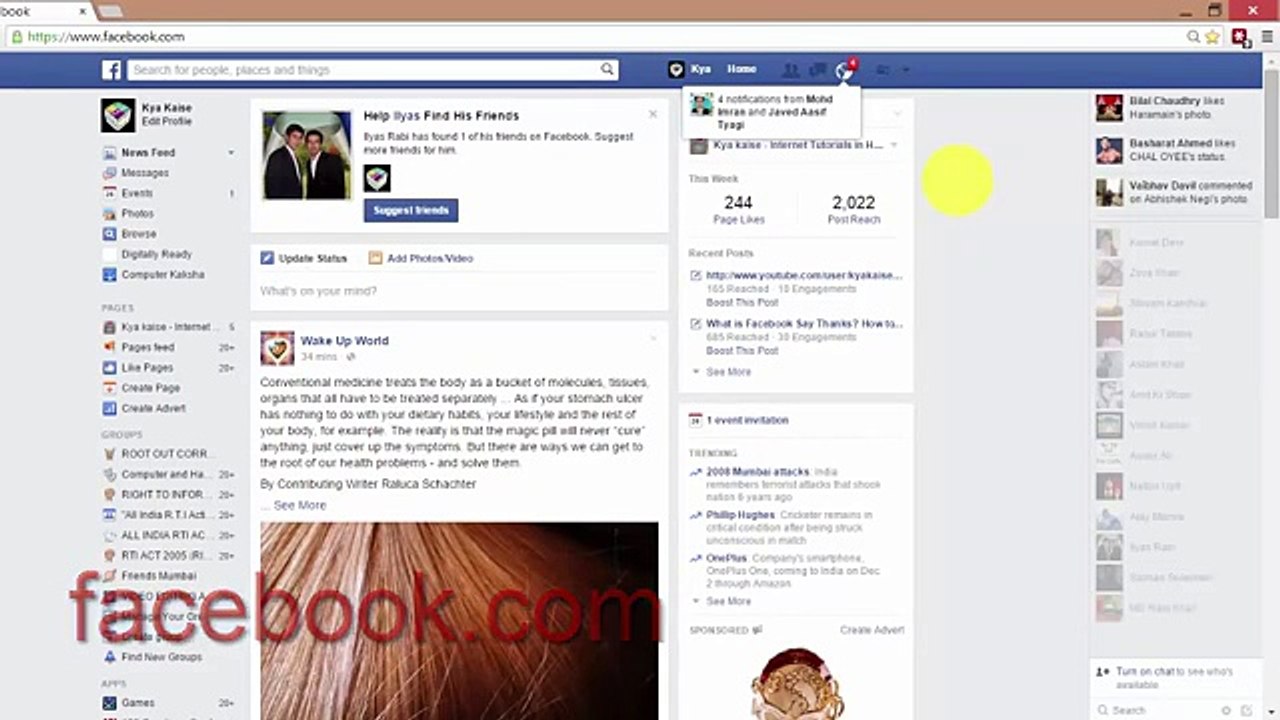Click the Suggest friends button

point(411,211)
